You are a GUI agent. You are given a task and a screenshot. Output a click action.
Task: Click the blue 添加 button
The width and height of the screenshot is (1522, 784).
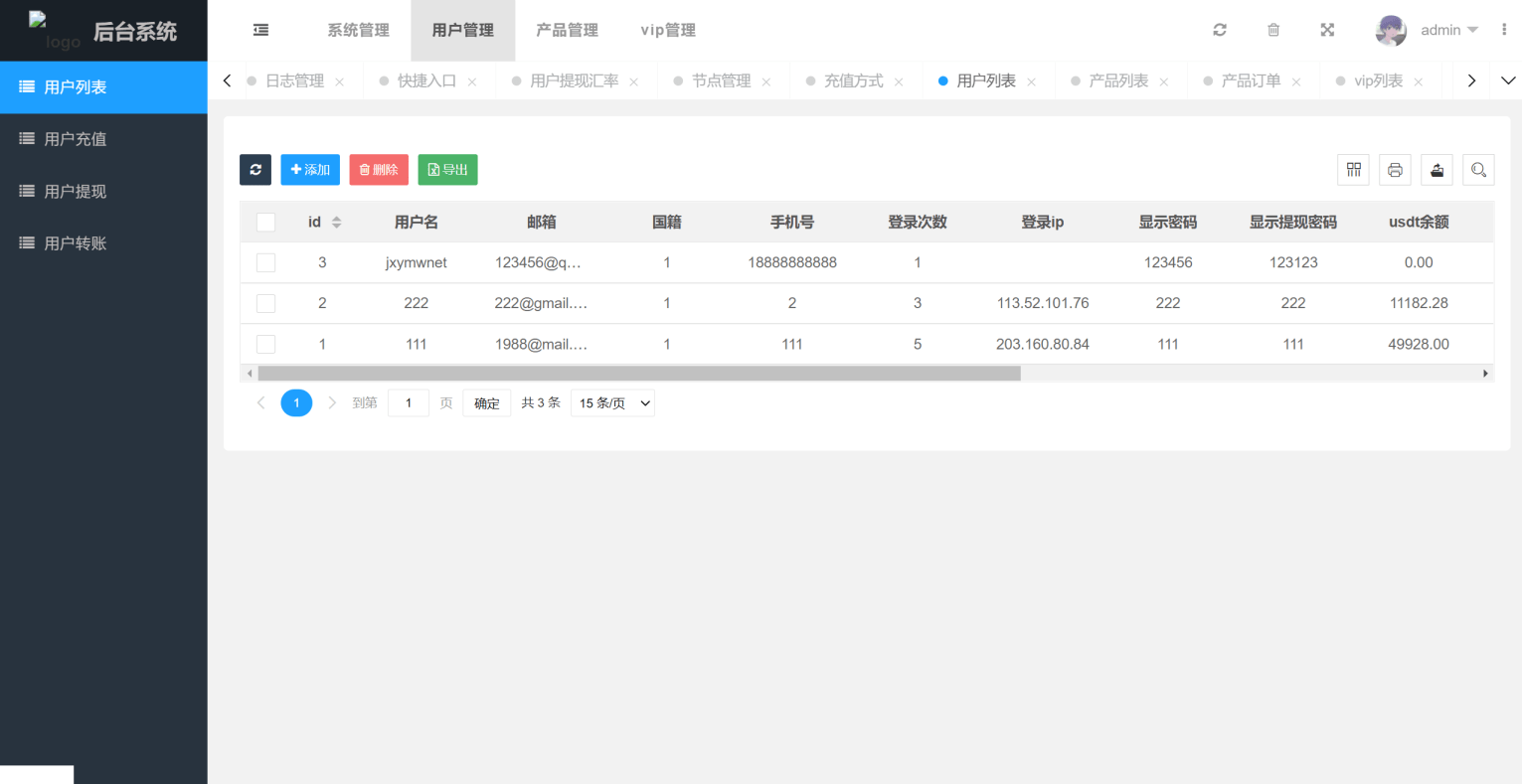310,170
